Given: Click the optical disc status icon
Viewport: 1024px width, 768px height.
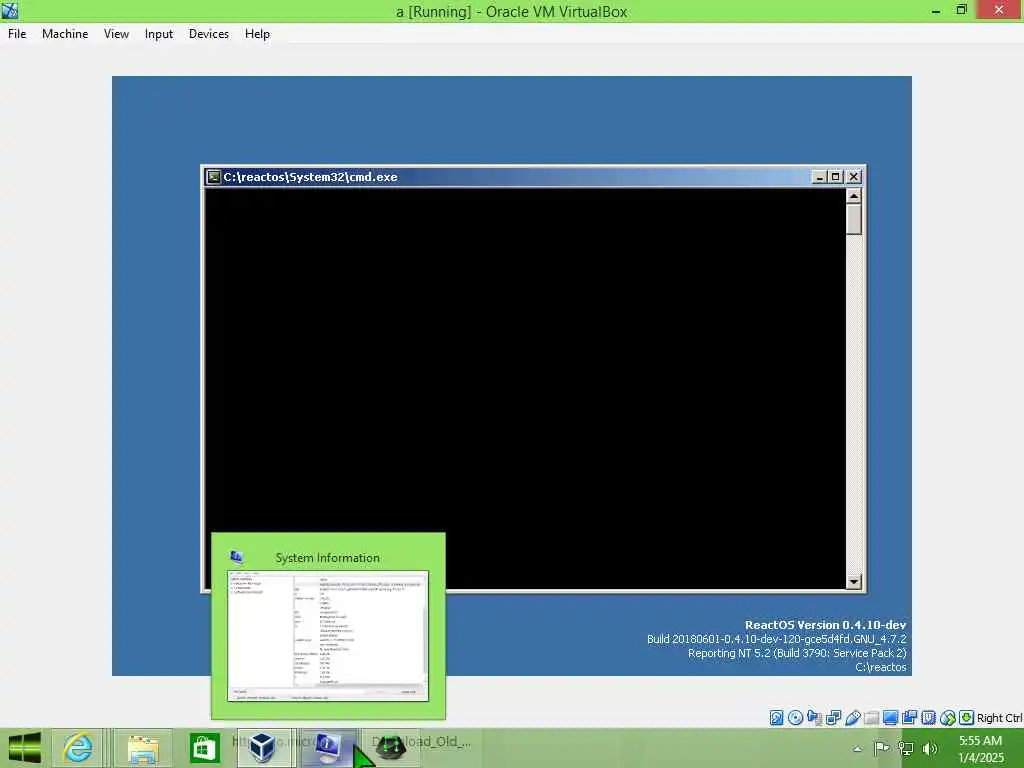Looking at the screenshot, I should point(795,718).
